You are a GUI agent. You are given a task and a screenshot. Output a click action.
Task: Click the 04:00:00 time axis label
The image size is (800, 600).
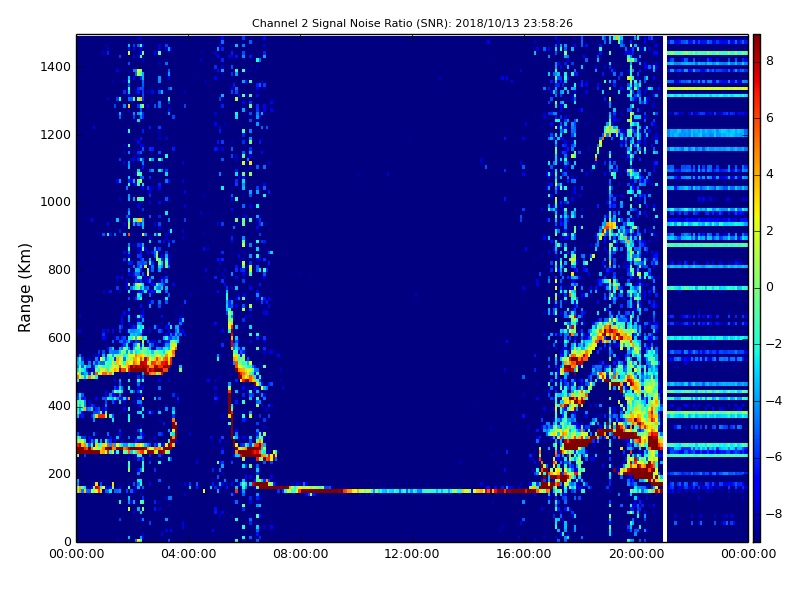189,554
